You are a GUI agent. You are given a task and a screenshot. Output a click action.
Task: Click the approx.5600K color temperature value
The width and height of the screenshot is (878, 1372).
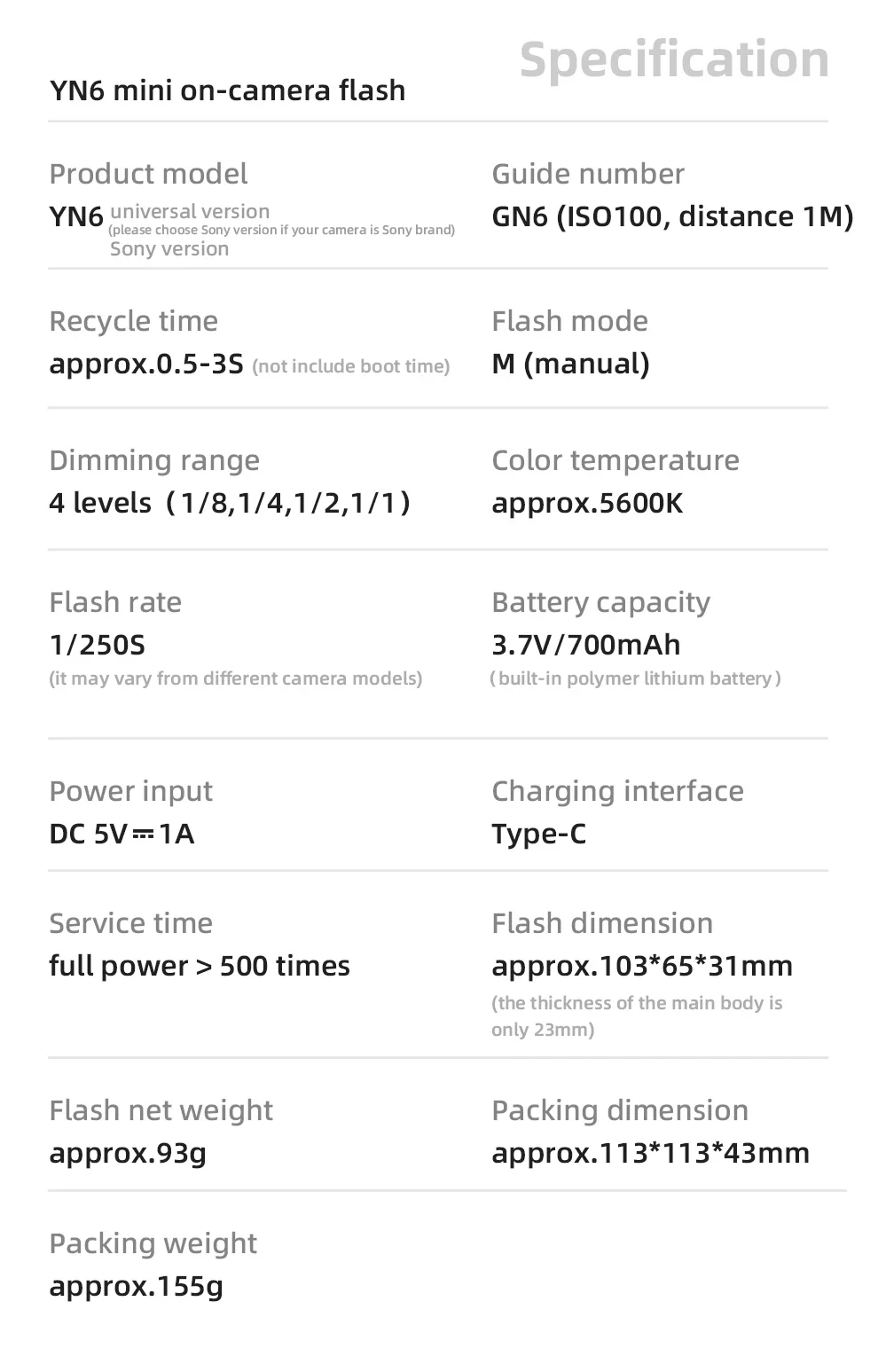[x=587, y=504]
